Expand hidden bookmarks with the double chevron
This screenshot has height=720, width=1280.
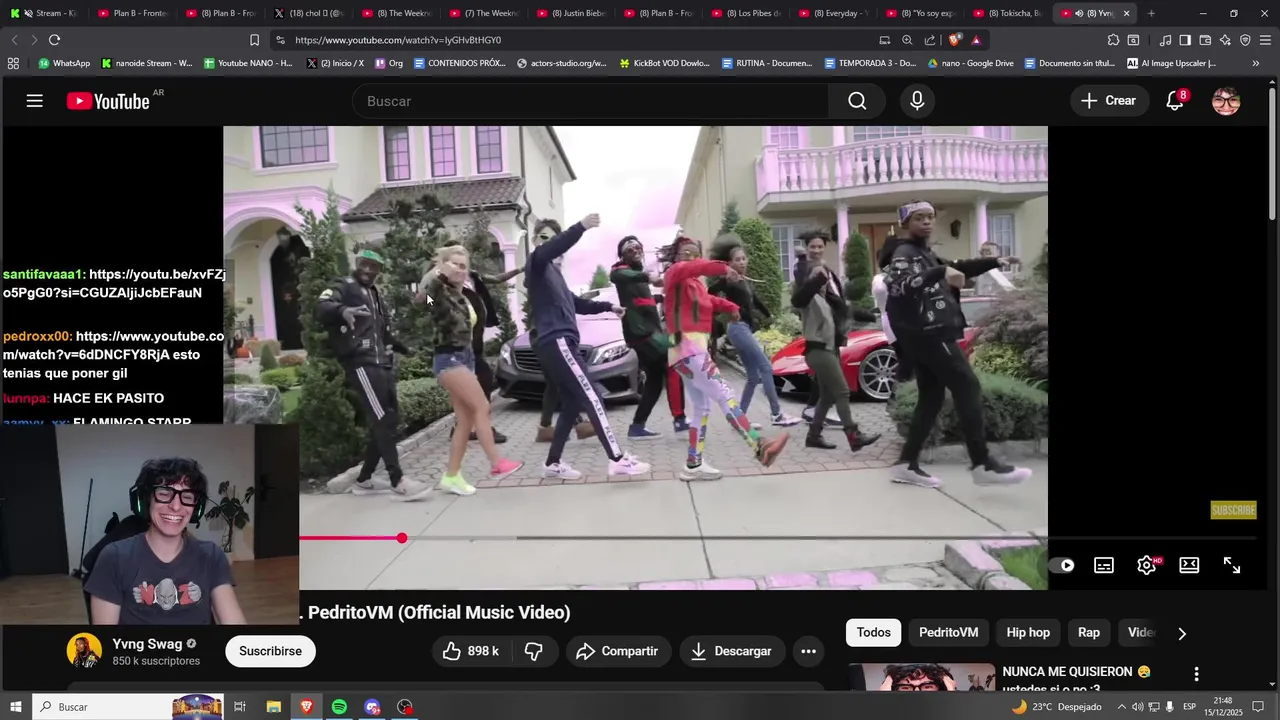[1256, 63]
